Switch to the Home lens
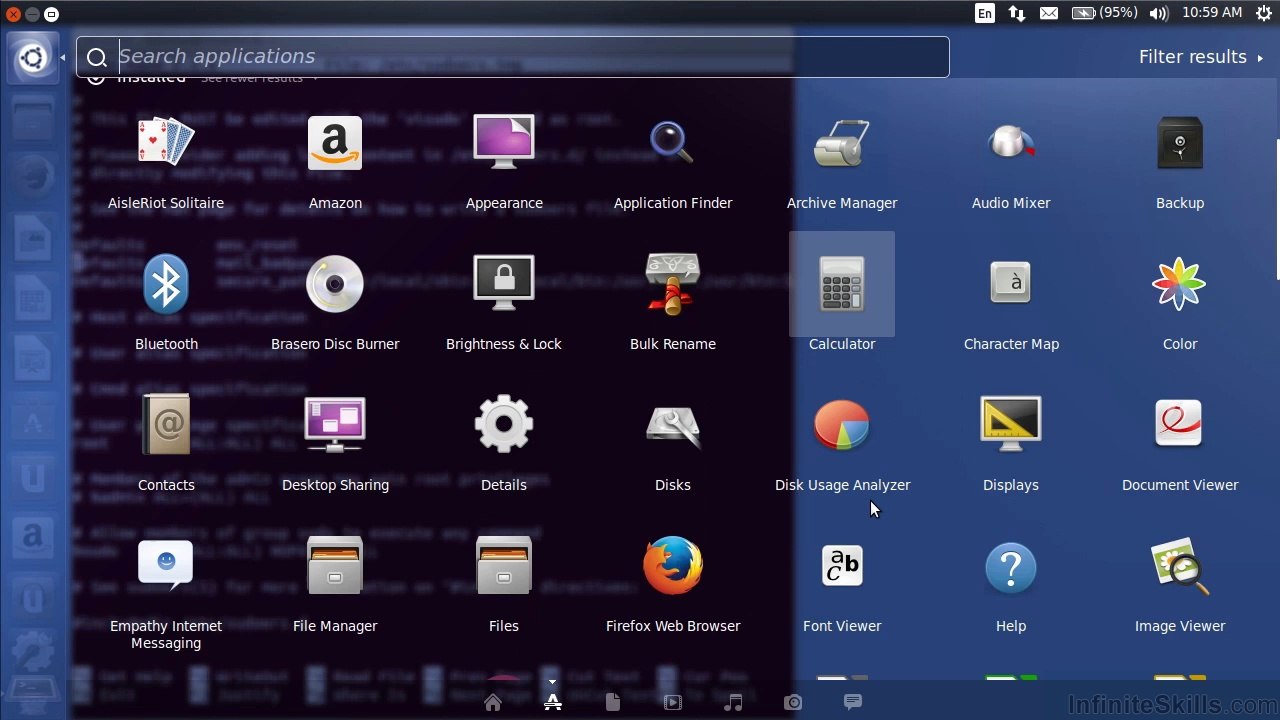 pos(493,703)
